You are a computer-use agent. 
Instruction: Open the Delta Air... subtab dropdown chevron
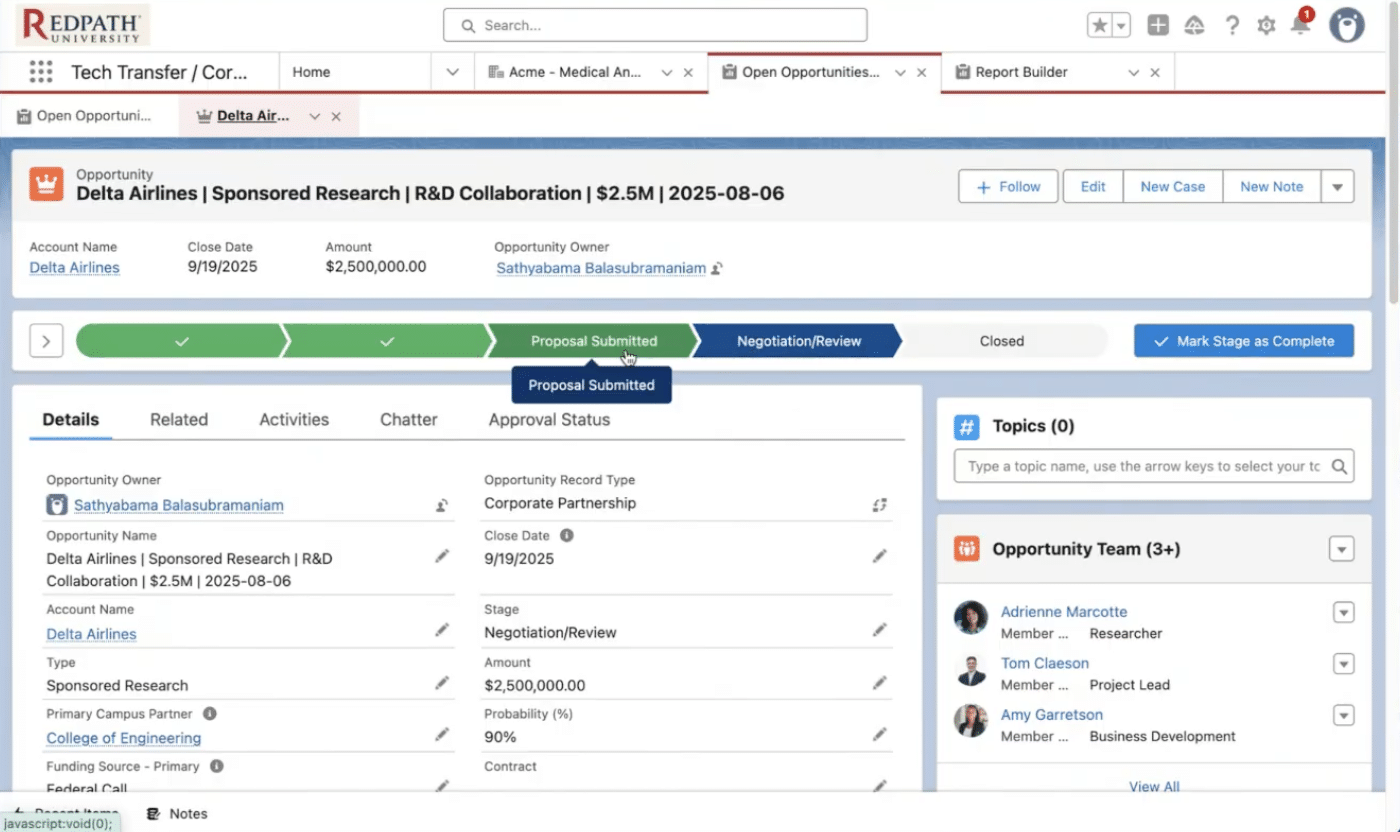pos(314,116)
